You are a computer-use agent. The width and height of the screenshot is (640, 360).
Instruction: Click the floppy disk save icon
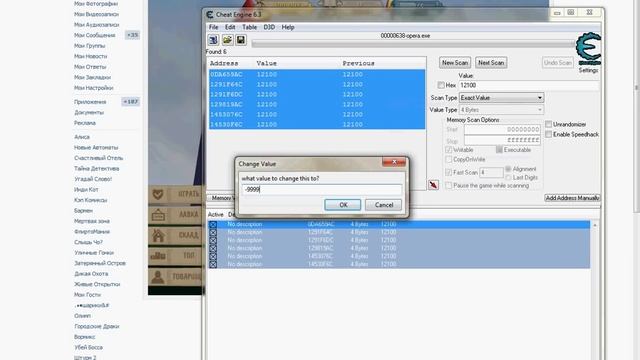[x=241, y=40]
